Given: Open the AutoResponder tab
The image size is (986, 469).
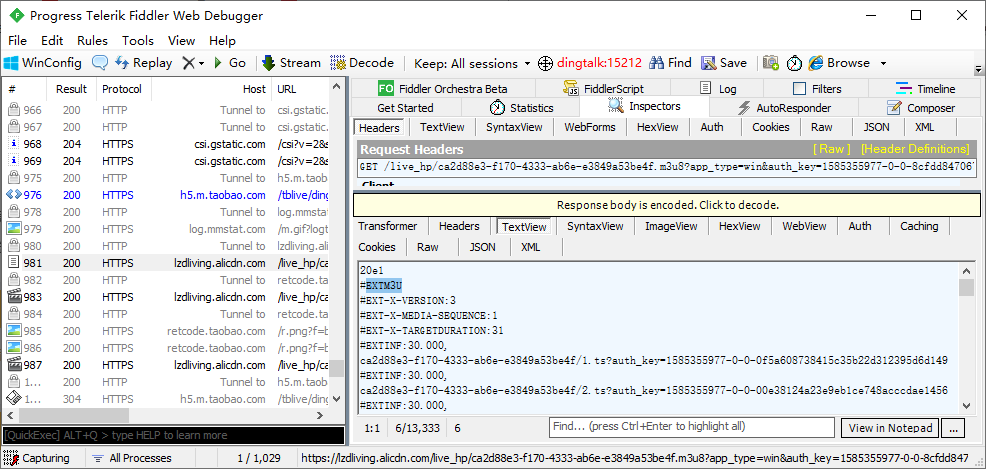Looking at the screenshot, I should tap(784, 108).
